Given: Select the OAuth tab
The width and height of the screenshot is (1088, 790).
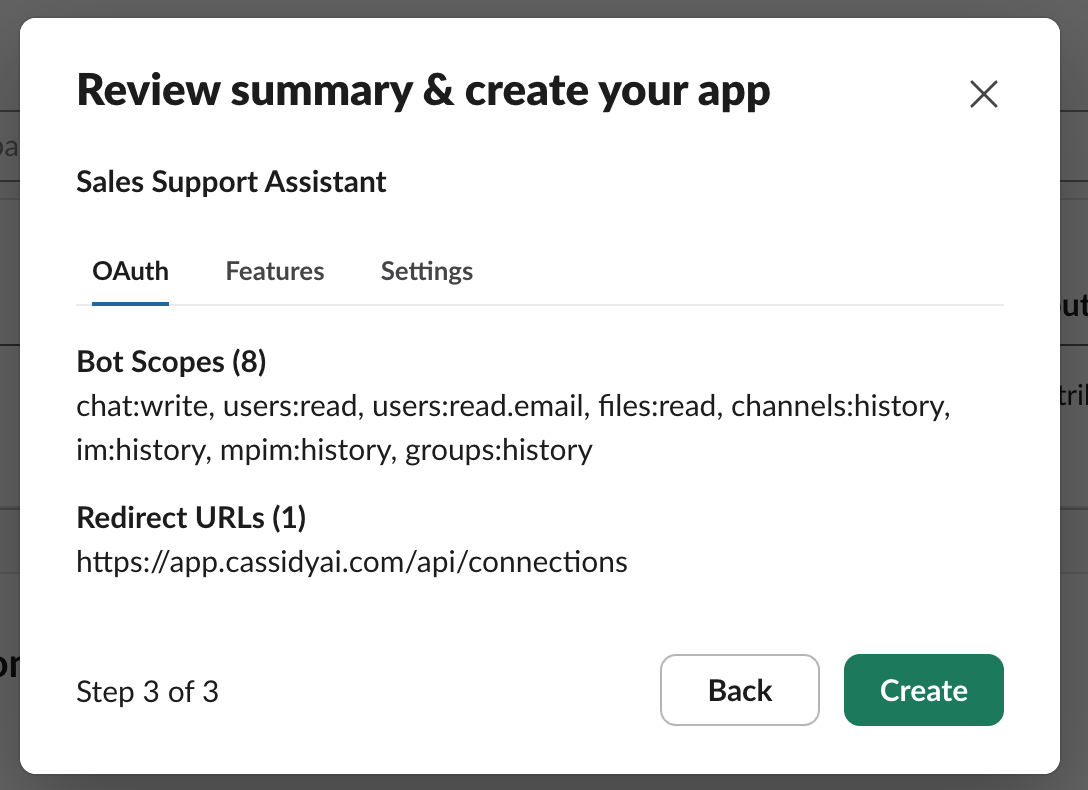Looking at the screenshot, I should pos(130,270).
